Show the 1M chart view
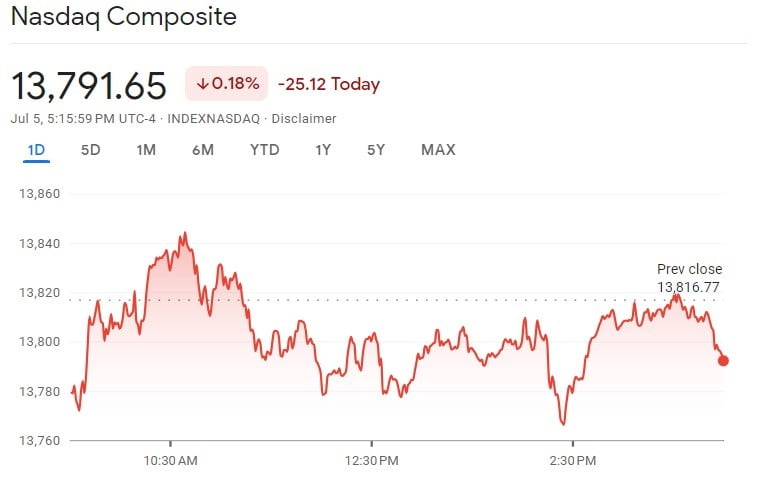This screenshot has width=758, height=491. pyautogui.click(x=146, y=150)
